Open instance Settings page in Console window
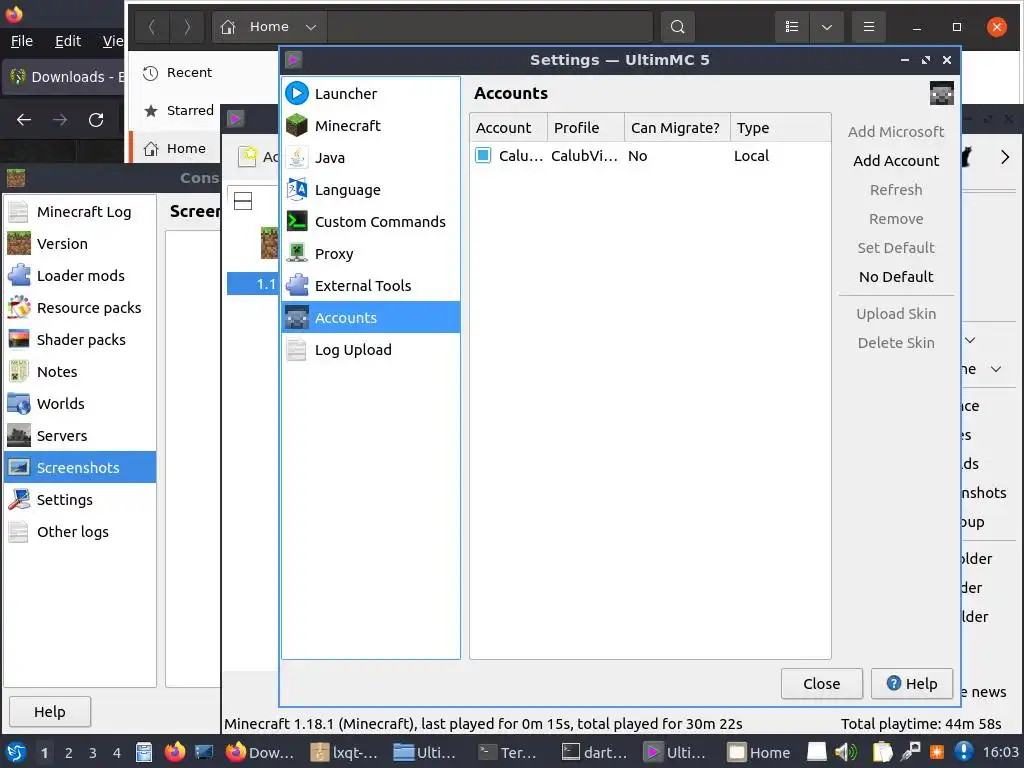This screenshot has height=768, width=1024. 80,500
